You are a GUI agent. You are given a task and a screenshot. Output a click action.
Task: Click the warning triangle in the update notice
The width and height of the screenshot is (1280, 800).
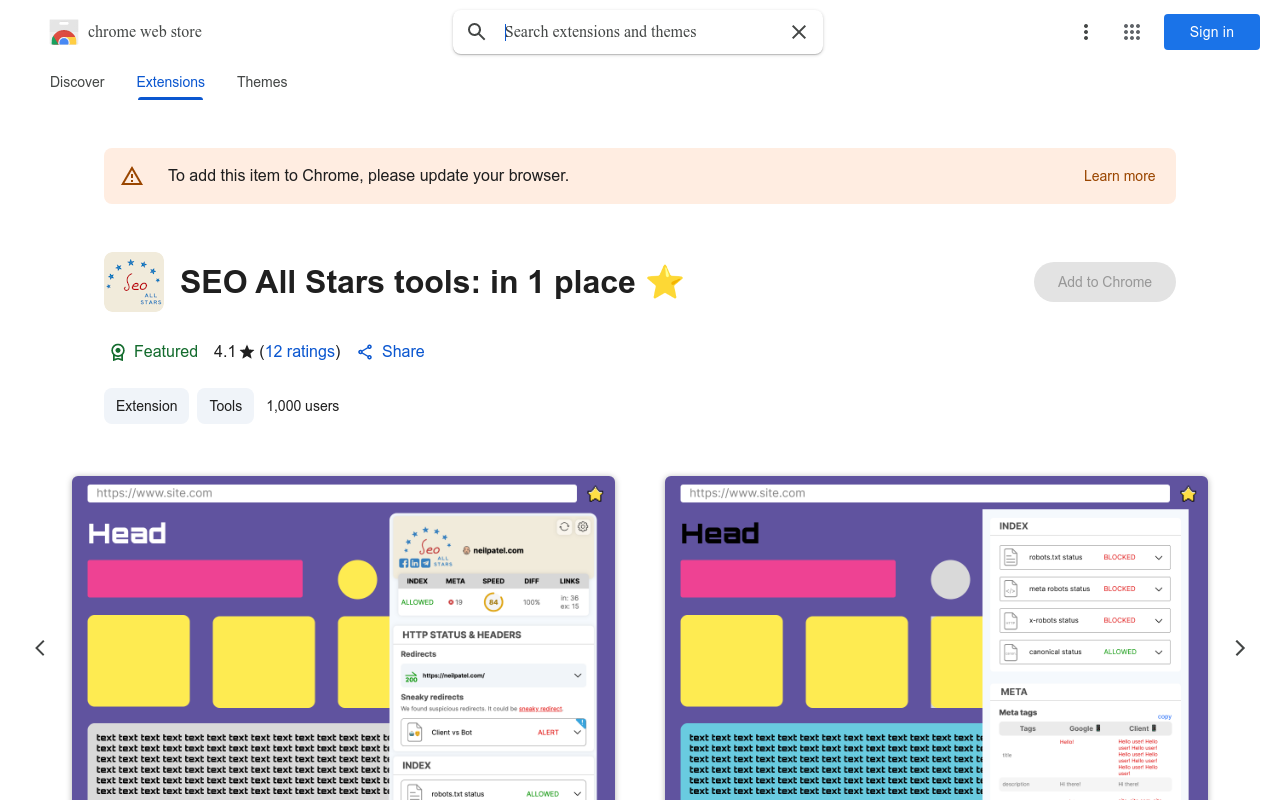[x=132, y=175]
